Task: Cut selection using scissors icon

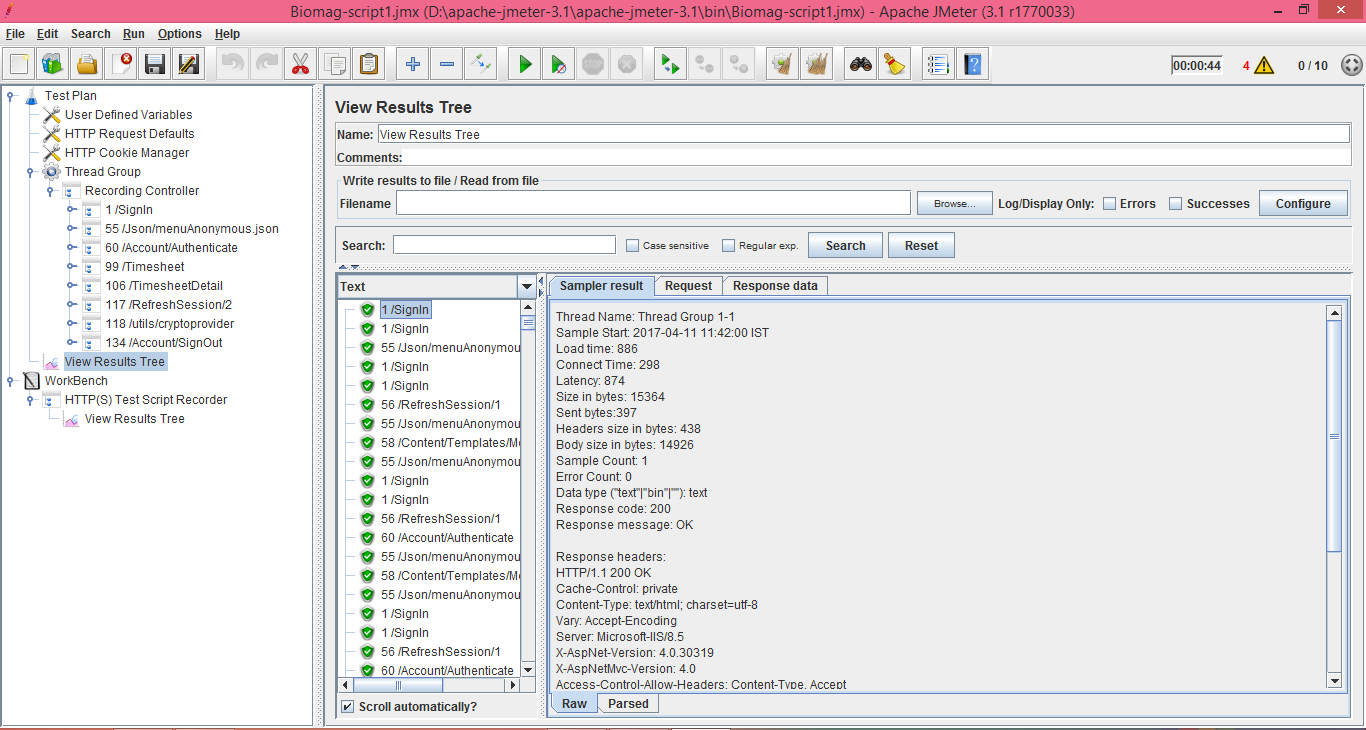Action: 300,65
